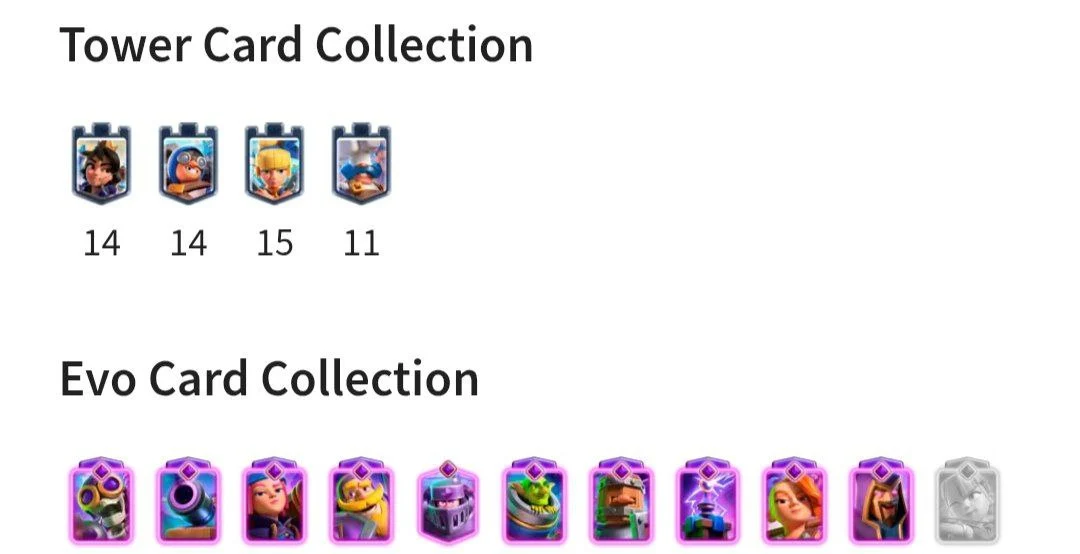Tap the Royal Chef tower card
Screen dimensions: 1080x554
[x=361, y=164]
